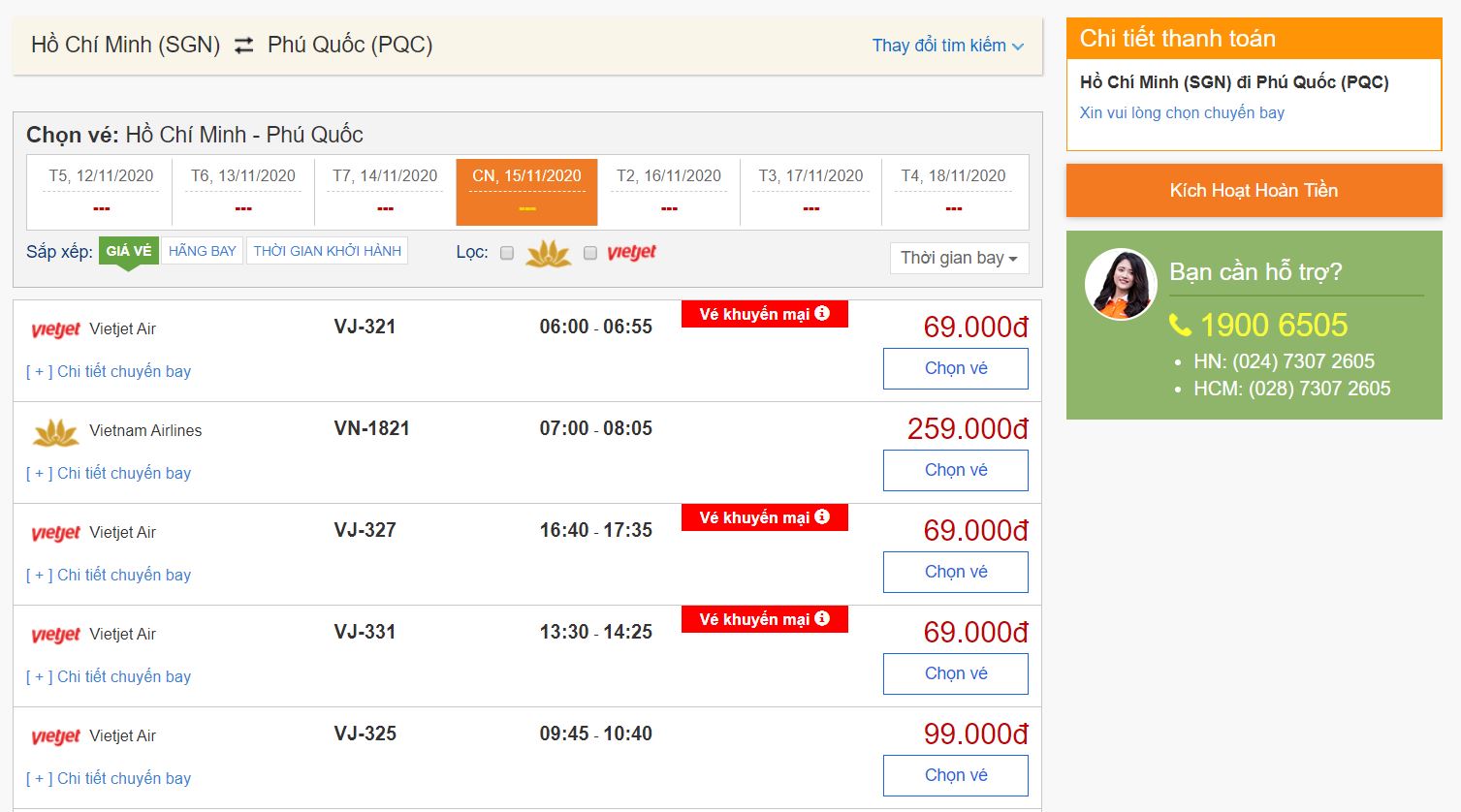The height and width of the screenshot is (812, 1461).
Task: Choose ticket for flight VN-1821
Action: [956, 470]
